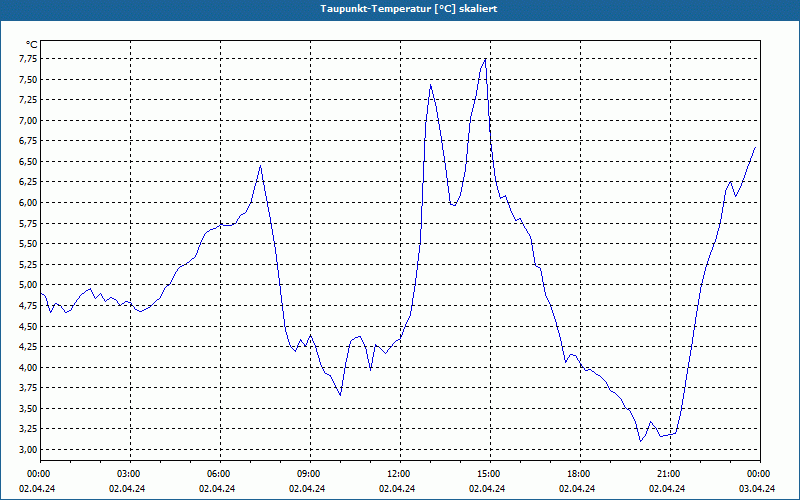Click the curve's lowest point near 20:00
This screenshot has height=500, width=800.
(640, 441)
